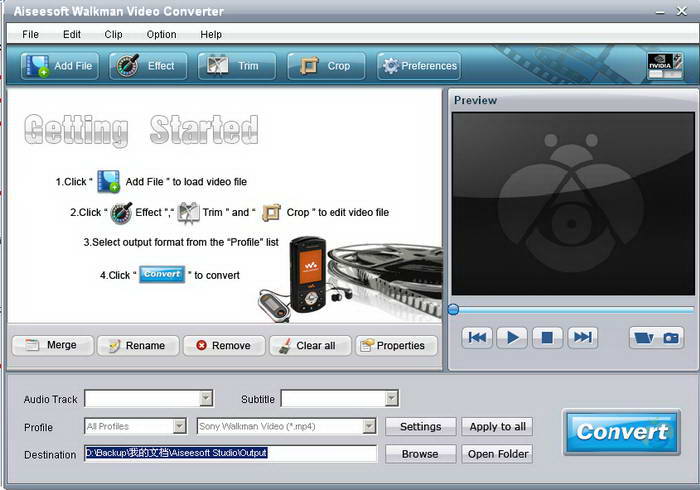
Task: Click Apply to all button
Action: [497, 427]
